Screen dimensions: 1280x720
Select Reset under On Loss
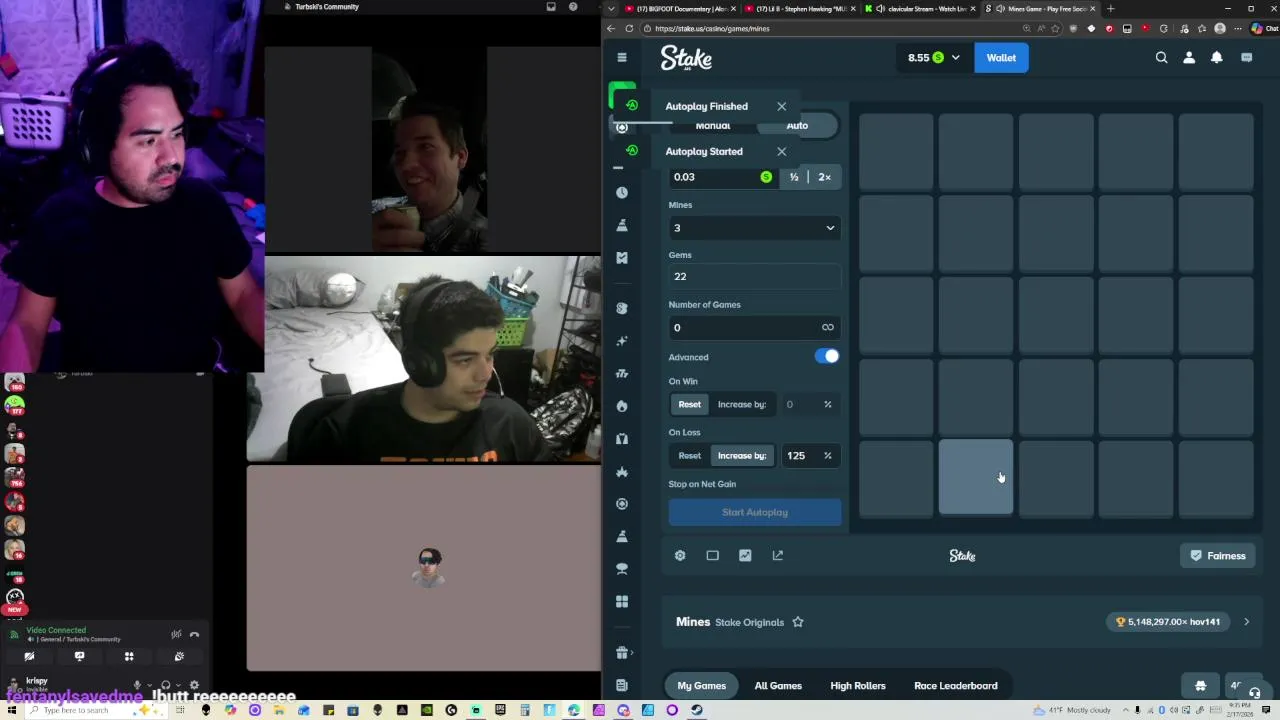pyautogui.click(x=690, y=456)
